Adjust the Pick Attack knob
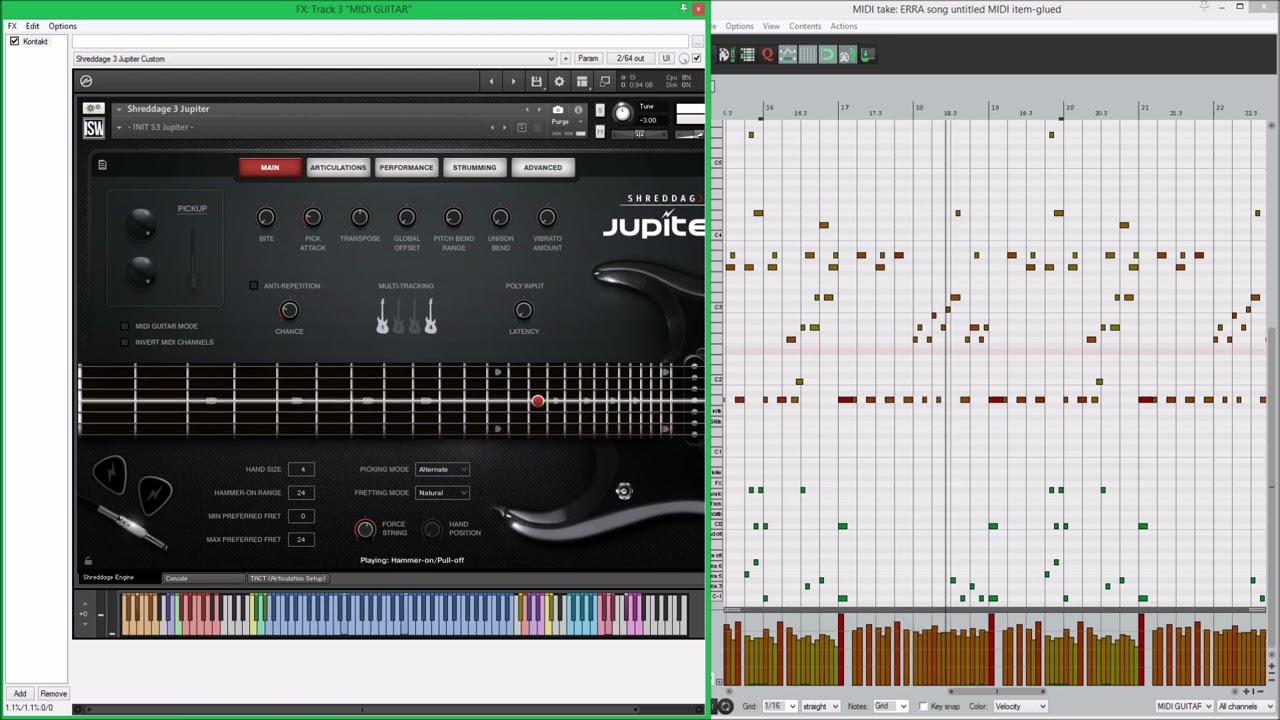Viewport: 1280px width, 720px height. point(313,217)
